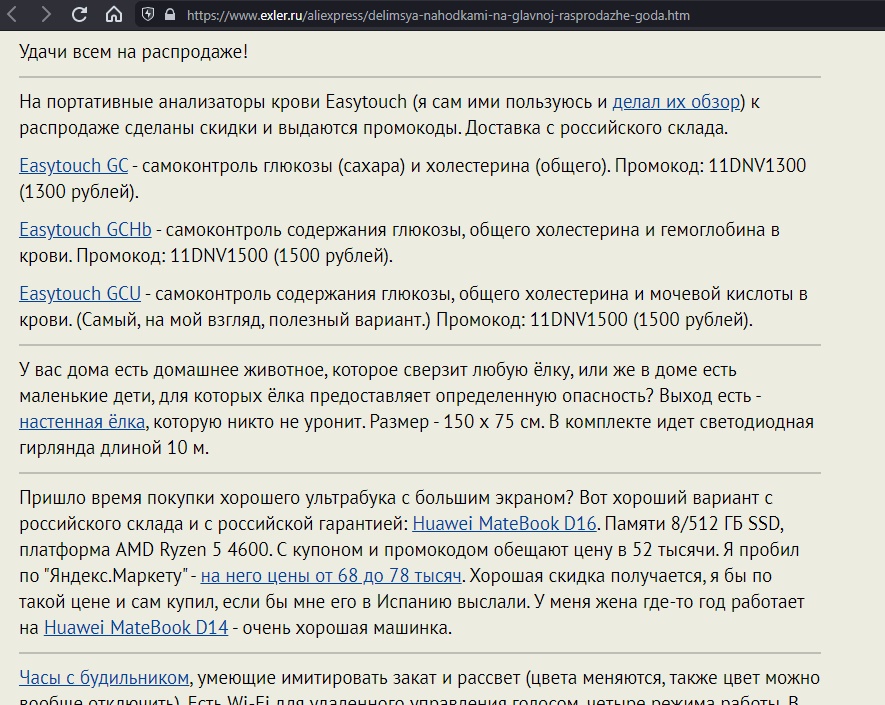Click the word "Easytouch" in the intro paragraph
The image size is (885, 705).
tap(366, 102)
